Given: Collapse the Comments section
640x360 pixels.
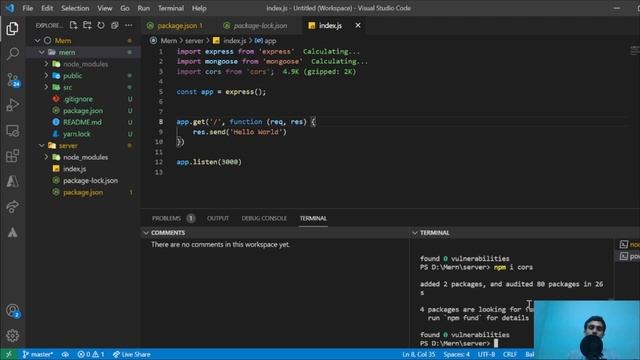Looking at the screenshot, I should tap(146, 233).
